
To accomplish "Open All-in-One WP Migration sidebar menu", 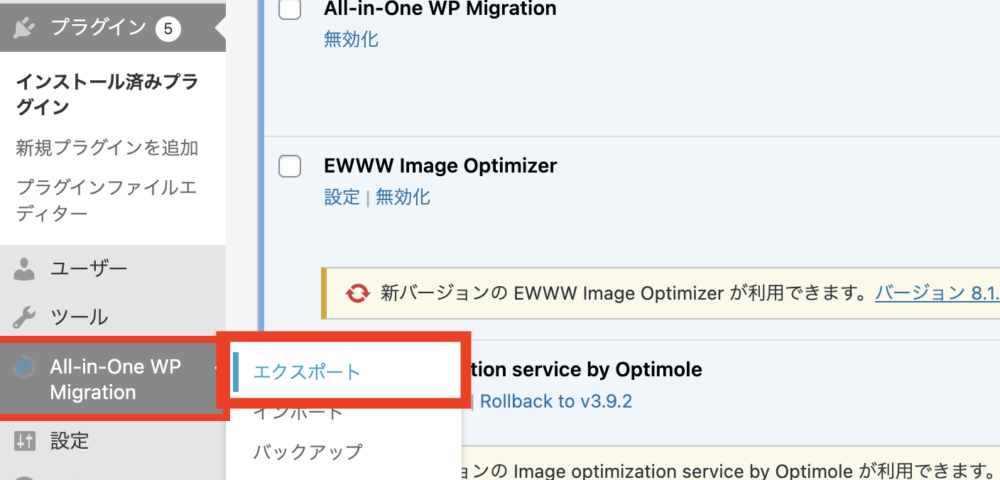I will tap(112, 379).
